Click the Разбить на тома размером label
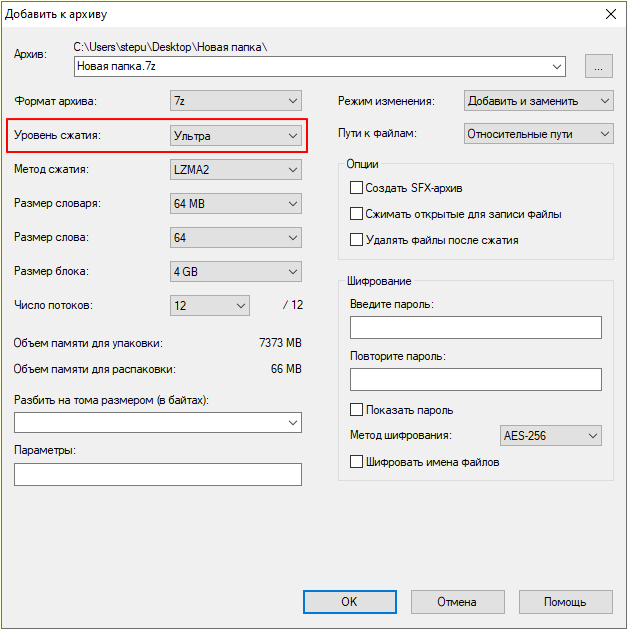 coord(111,400)
